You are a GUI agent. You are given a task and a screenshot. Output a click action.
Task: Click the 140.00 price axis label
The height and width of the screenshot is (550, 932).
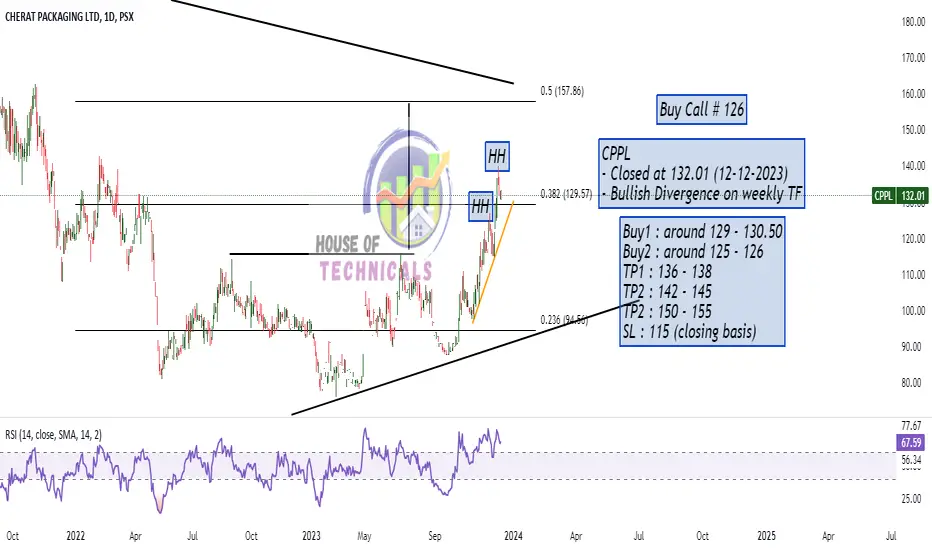tap(913, 166)
